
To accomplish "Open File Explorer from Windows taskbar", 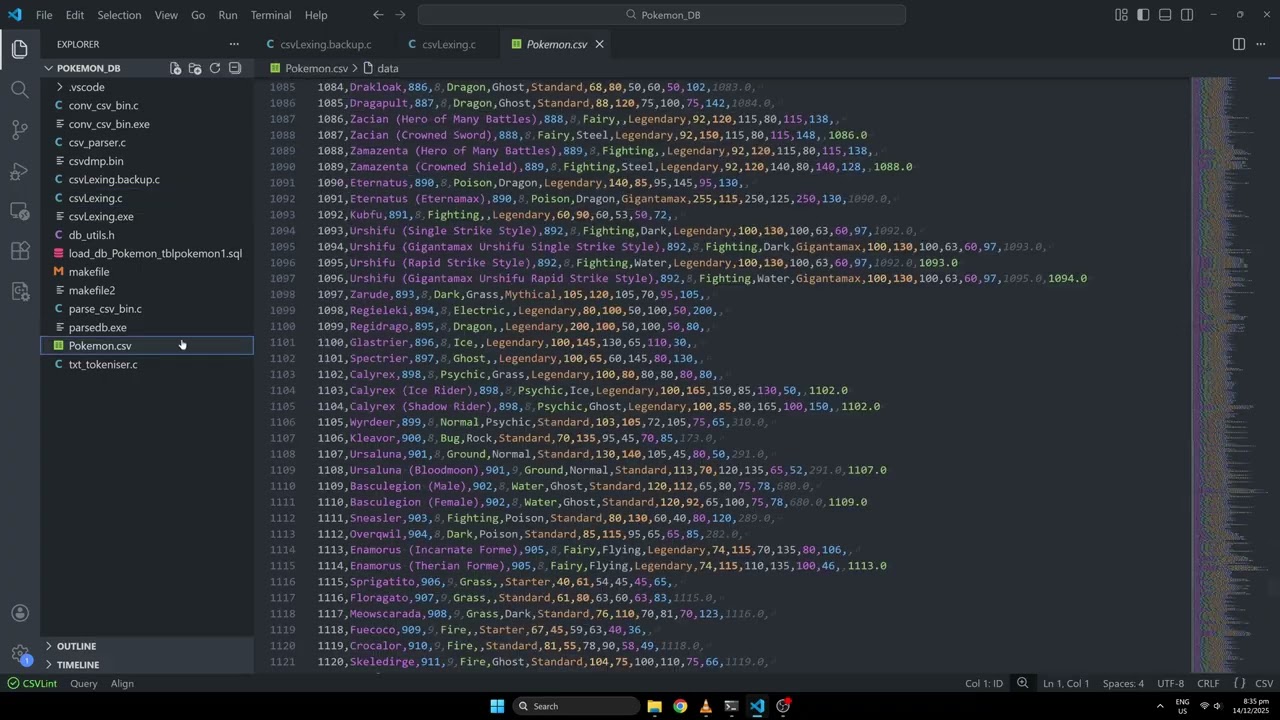I will (x=654, y=706).
